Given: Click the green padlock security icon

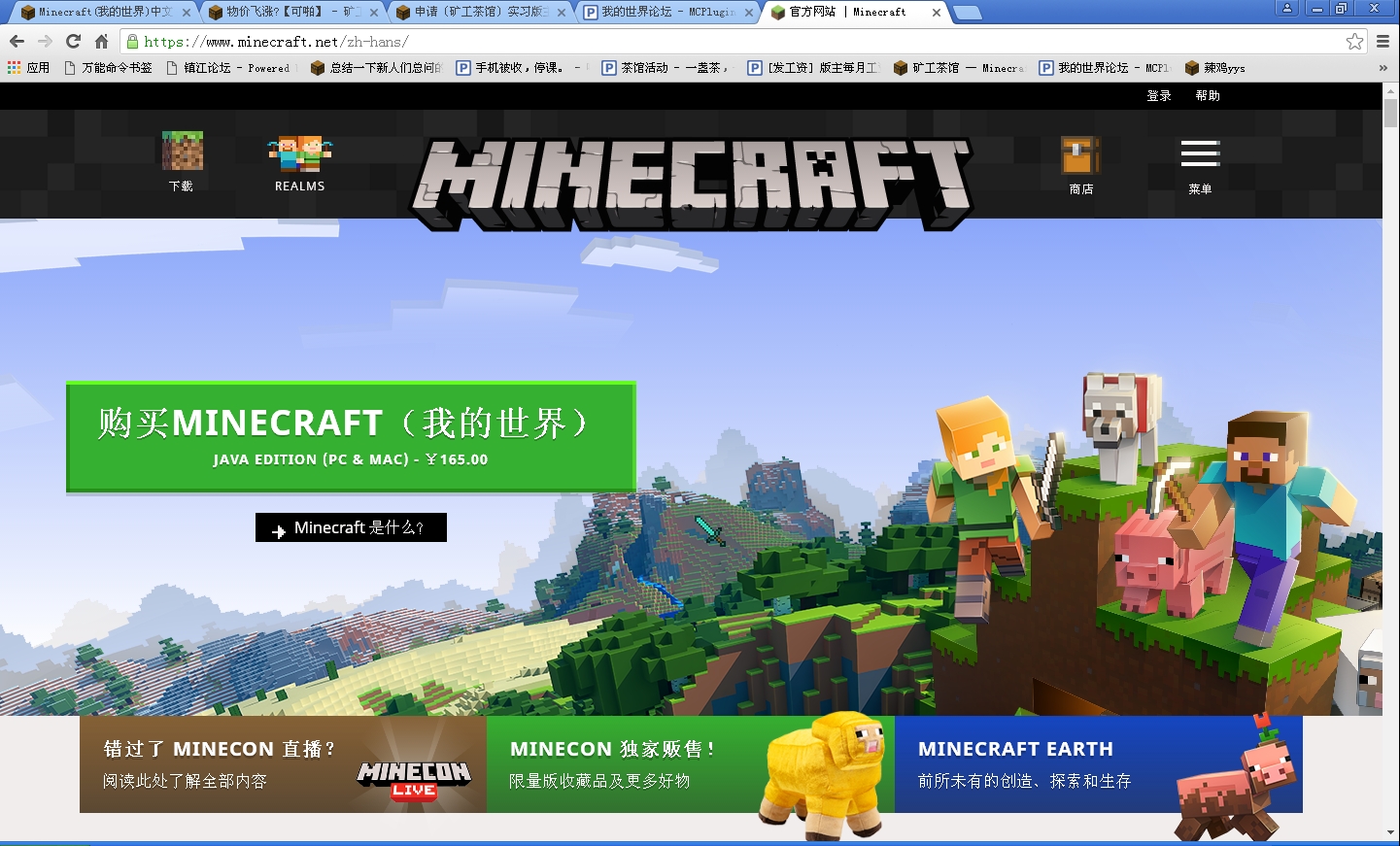Looking at the screenshot, I should click(x=133, y=42).
